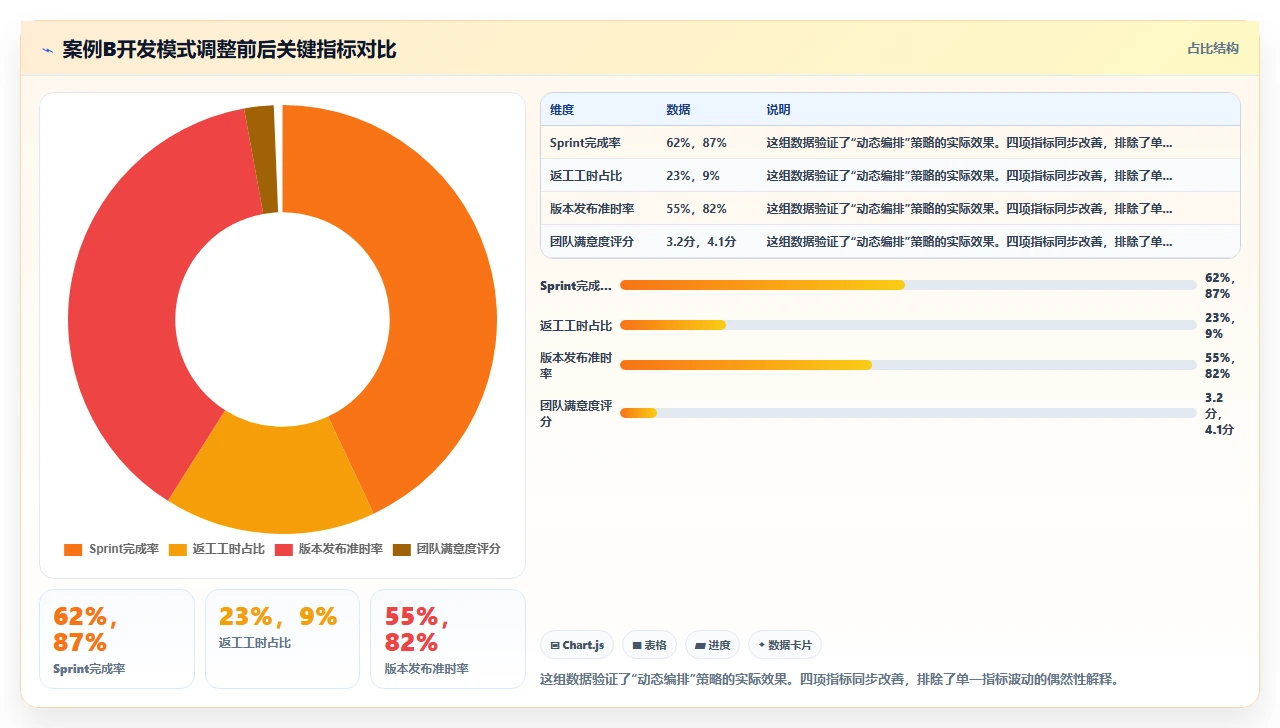Image resolution: width=1280 pixels, height=728 pixels.
Task: Click the lightning icon beside the title
Action: click(x=47, y=50)
